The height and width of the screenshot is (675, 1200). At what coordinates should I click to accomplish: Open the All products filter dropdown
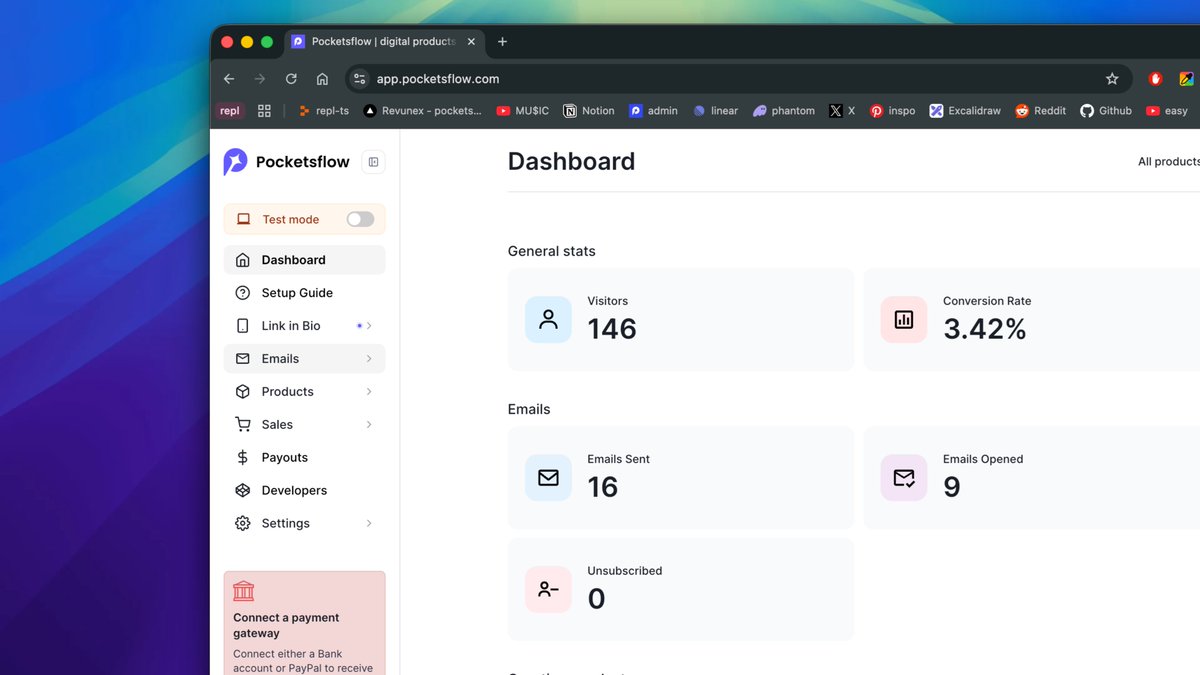[1168, 162]
